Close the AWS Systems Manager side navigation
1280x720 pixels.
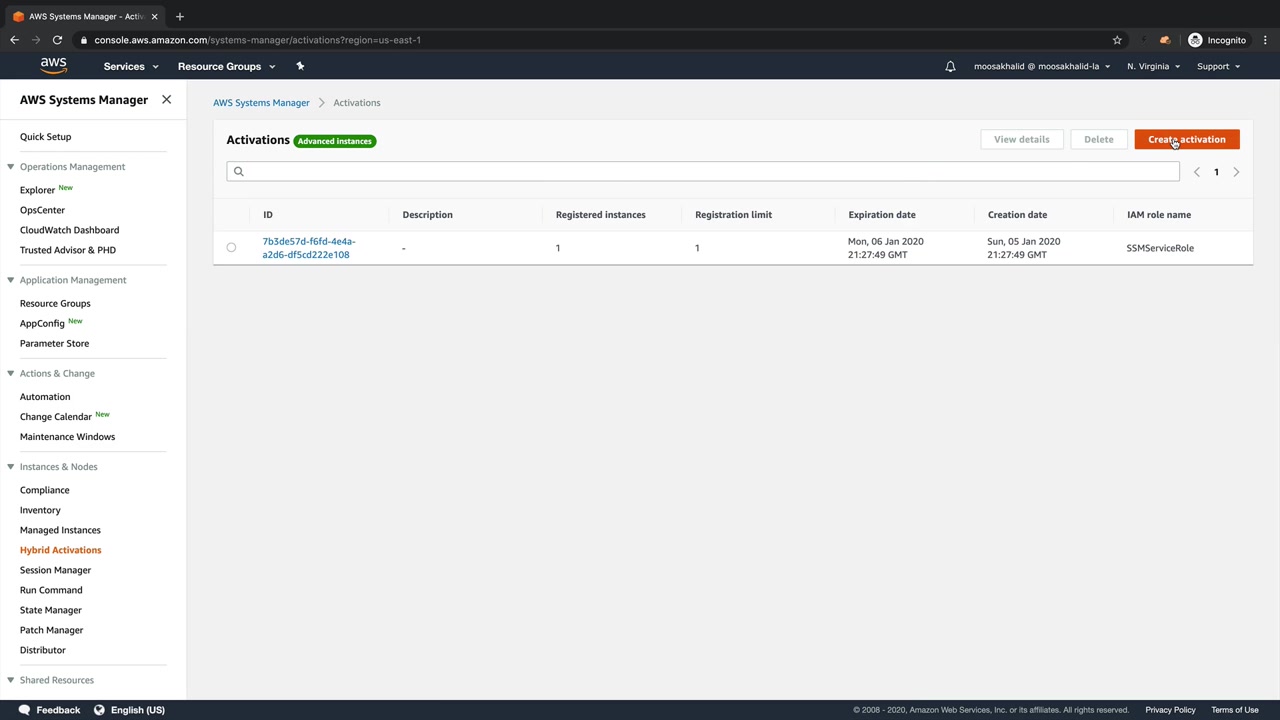click(x=166, y=100)
